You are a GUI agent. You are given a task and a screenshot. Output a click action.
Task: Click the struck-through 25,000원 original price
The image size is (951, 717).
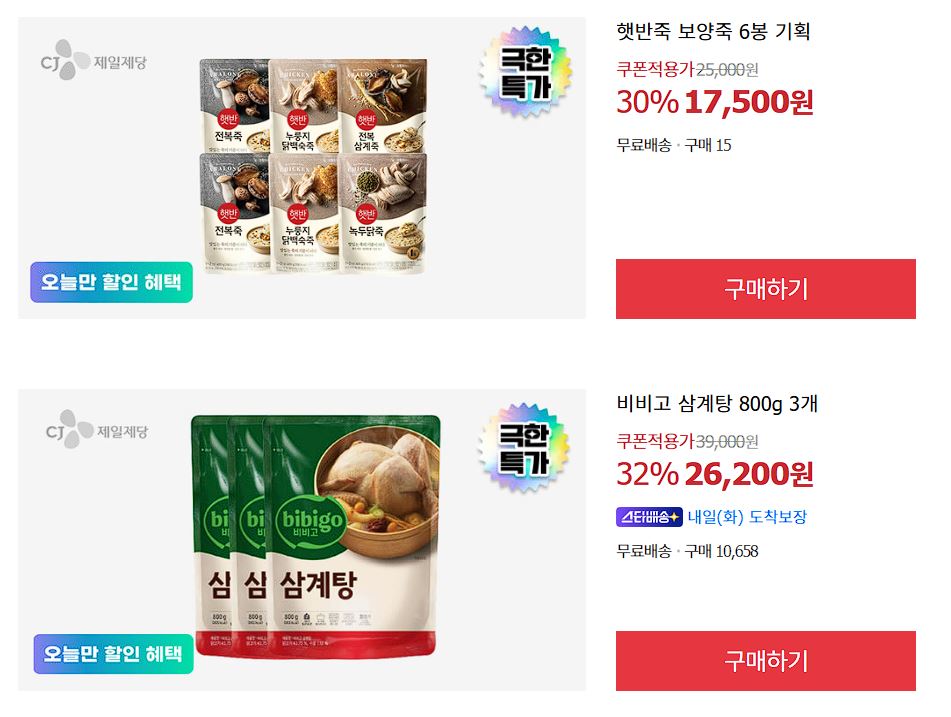[727, 70]
